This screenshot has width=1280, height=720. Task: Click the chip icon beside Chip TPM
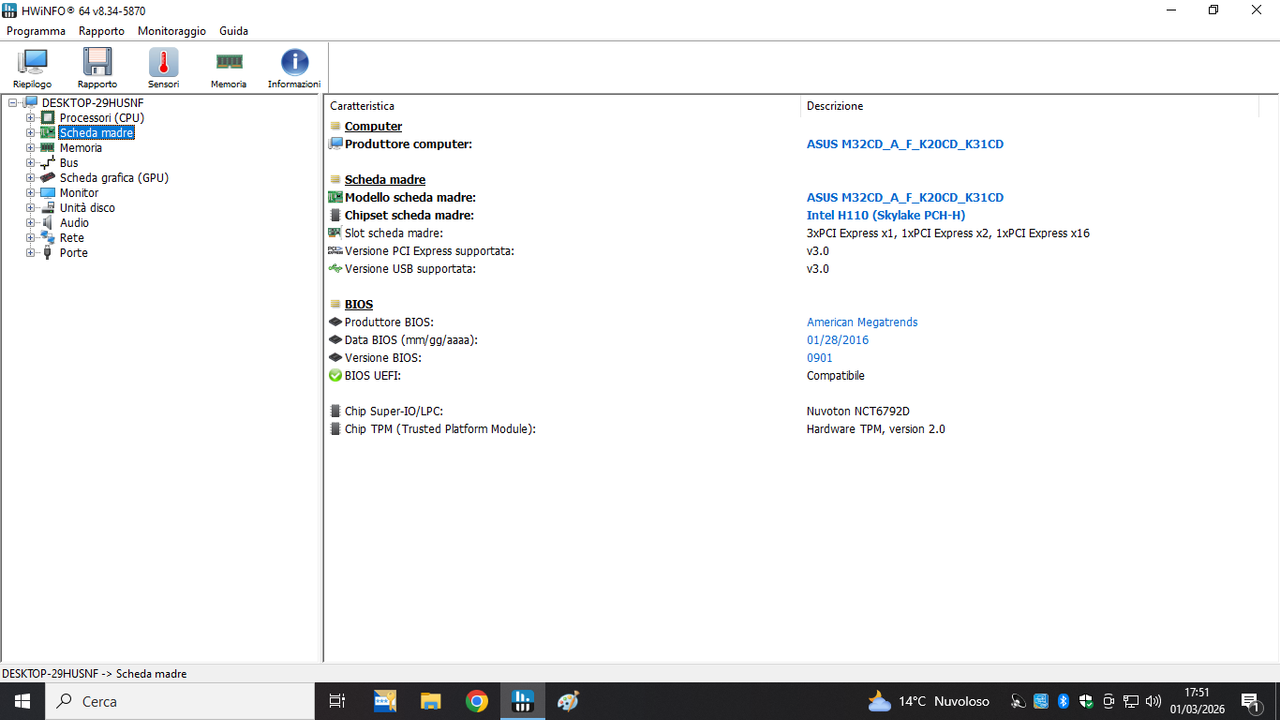click(x=335, y=429)
